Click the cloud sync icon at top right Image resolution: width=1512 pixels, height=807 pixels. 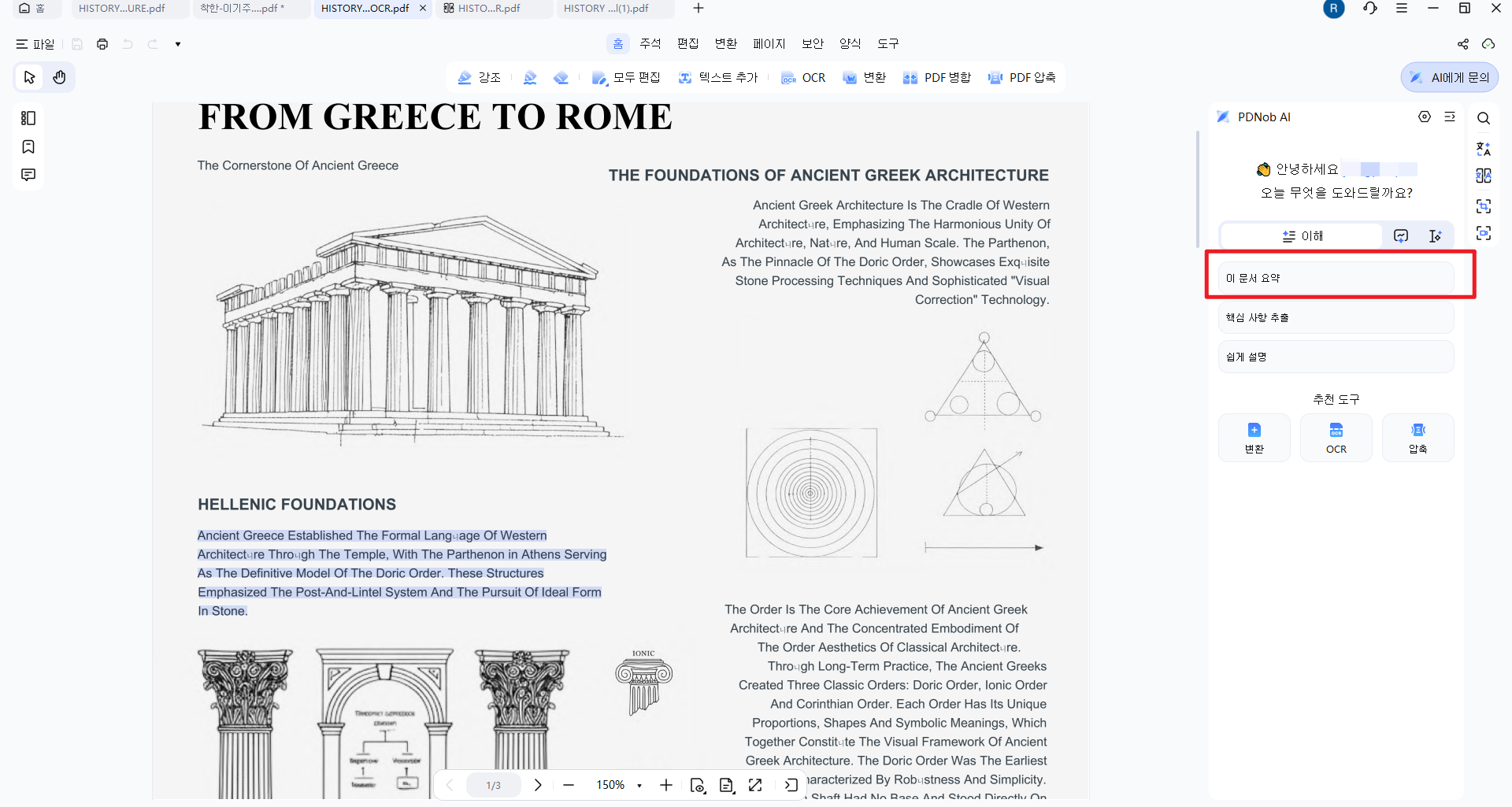[1488, 44]
